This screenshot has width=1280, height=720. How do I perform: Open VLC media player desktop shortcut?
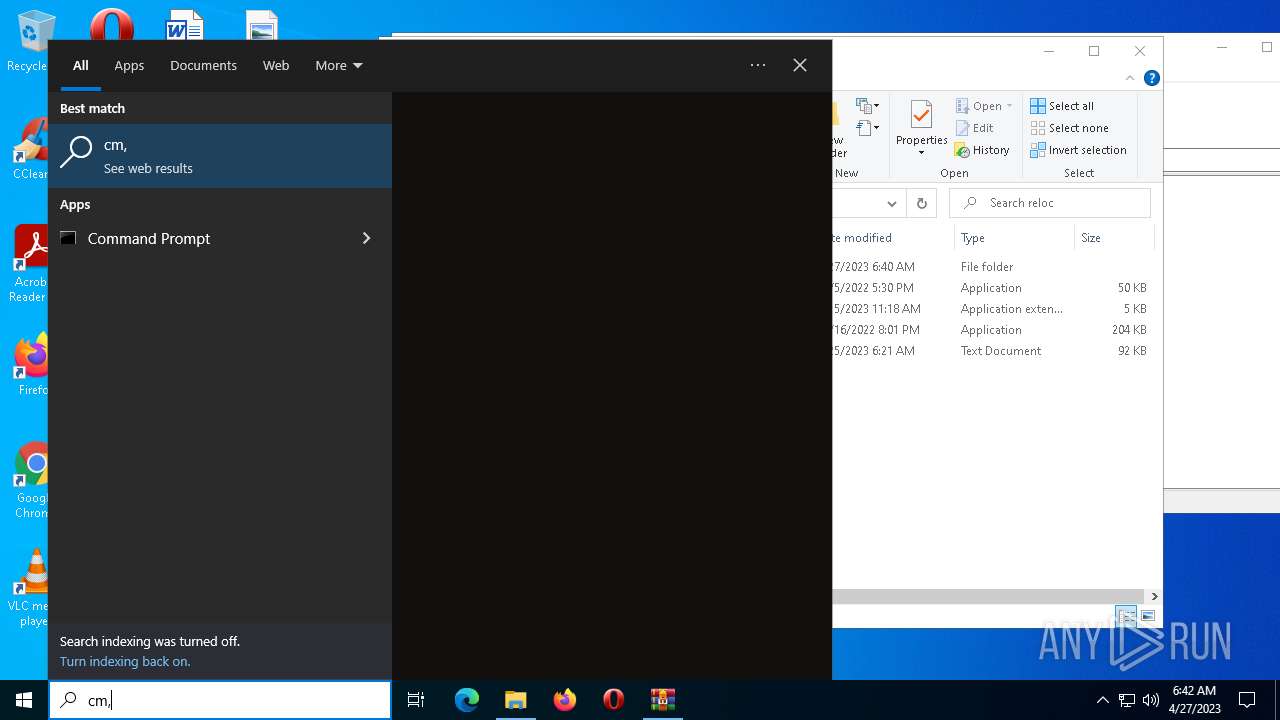[28, 588]
